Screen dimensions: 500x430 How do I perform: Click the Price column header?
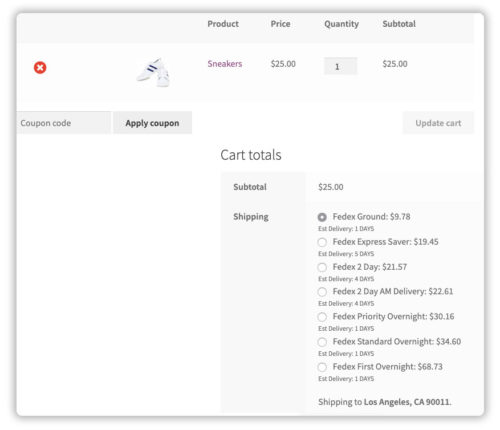[280, 24]
